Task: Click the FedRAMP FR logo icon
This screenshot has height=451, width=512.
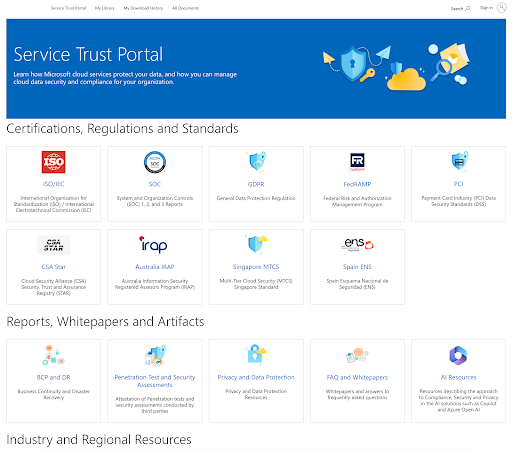Action: click(357, 162)
